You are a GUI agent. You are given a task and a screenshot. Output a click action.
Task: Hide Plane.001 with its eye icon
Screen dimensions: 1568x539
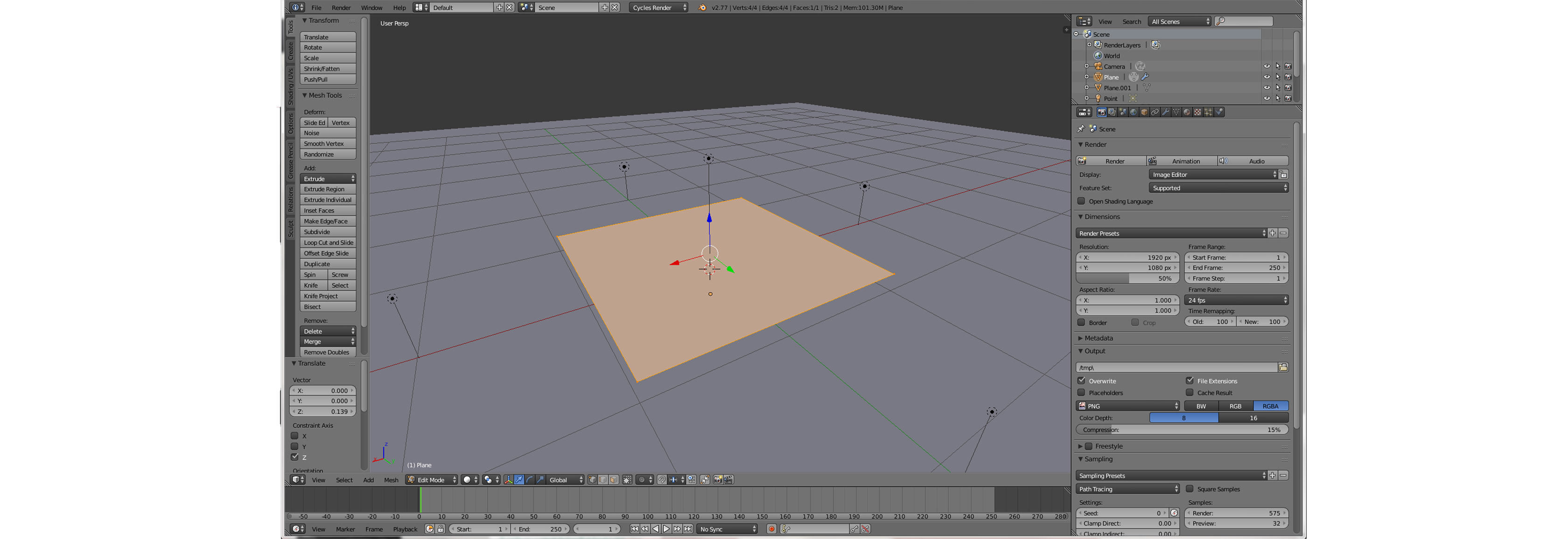[1267, 88]
